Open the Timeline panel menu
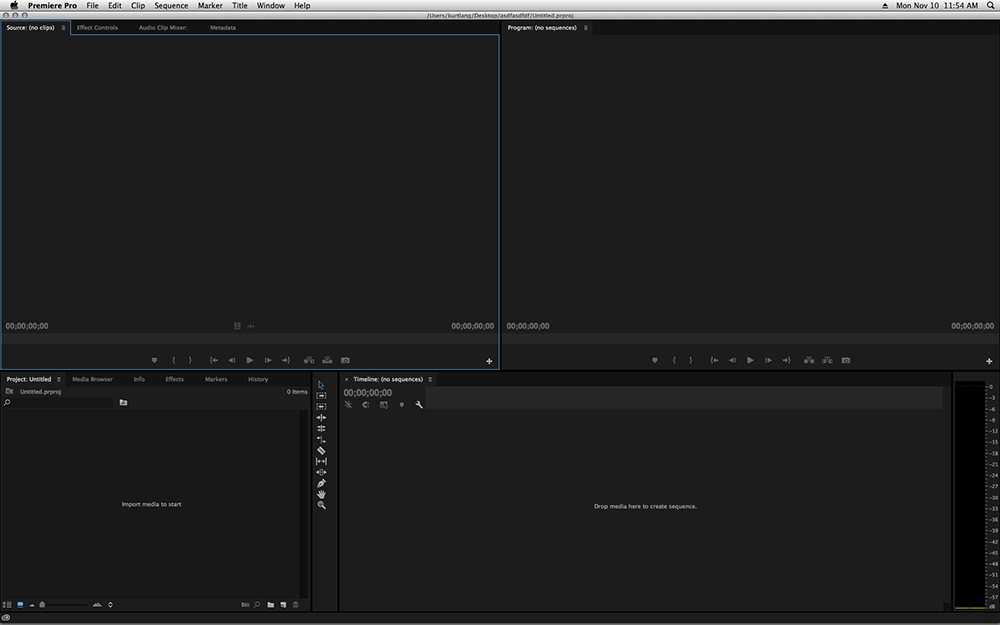 (x=430, y=379)
